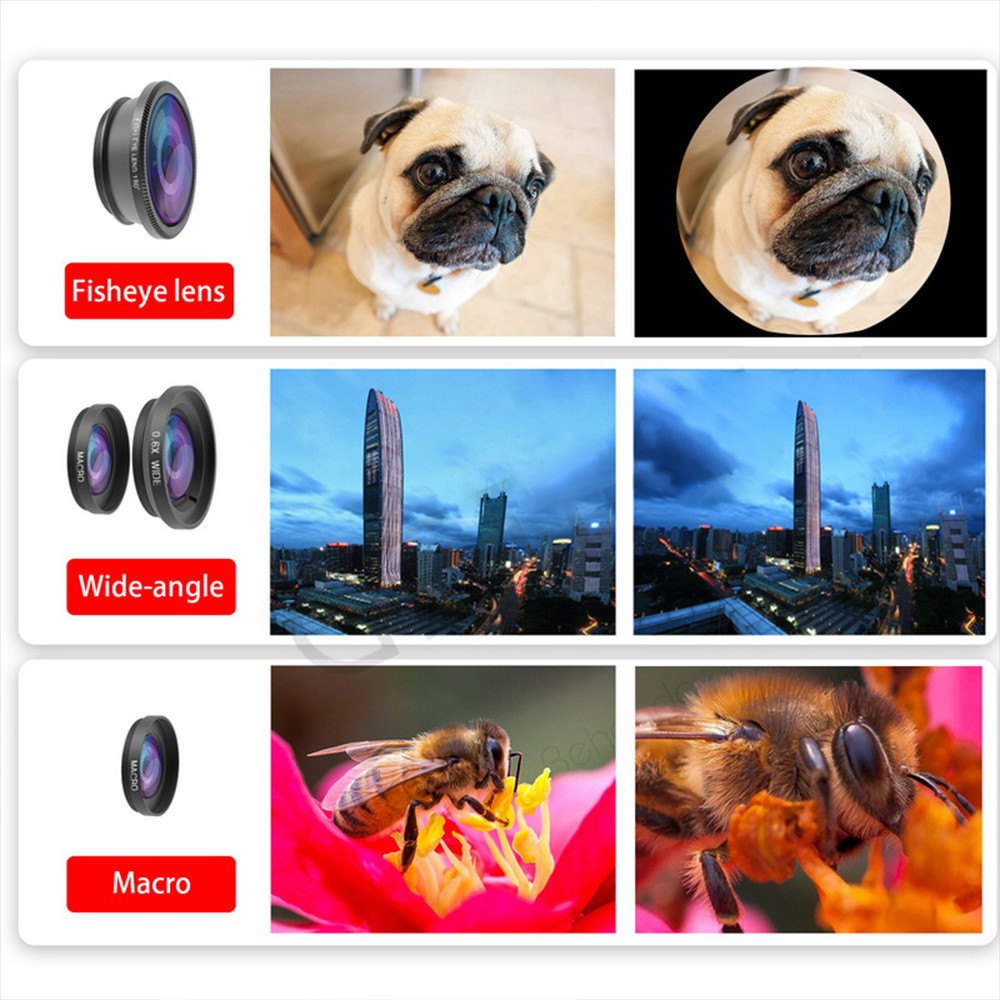Image resolution: width=1000 pixels, height=1000 pixels.
Task: Select the 0.6X WIDE lens image
Action: tap(175, 457)
